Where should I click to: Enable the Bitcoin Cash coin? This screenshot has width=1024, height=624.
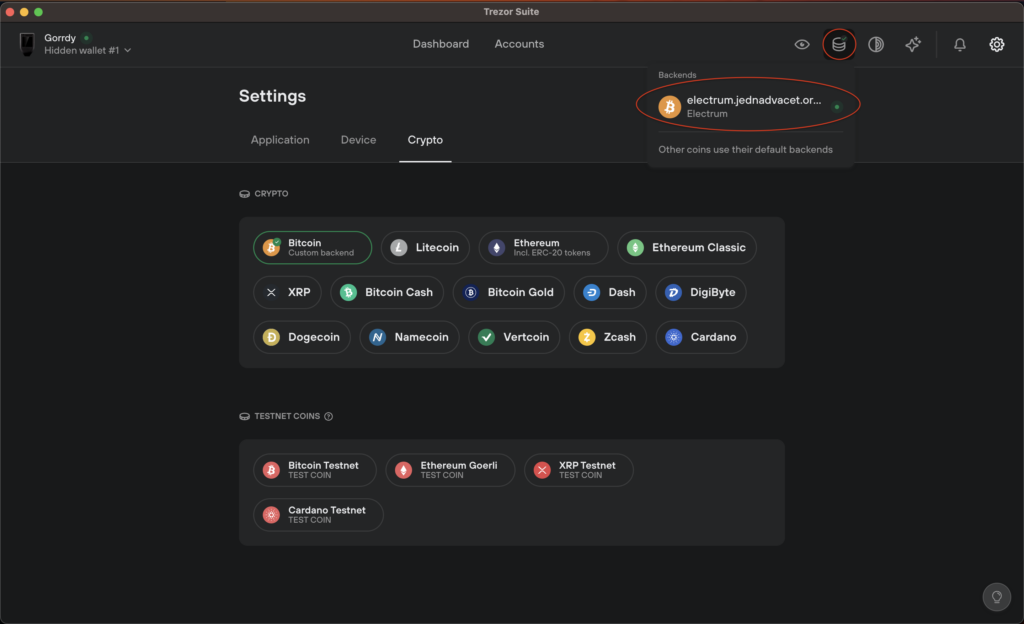[387, 292]
